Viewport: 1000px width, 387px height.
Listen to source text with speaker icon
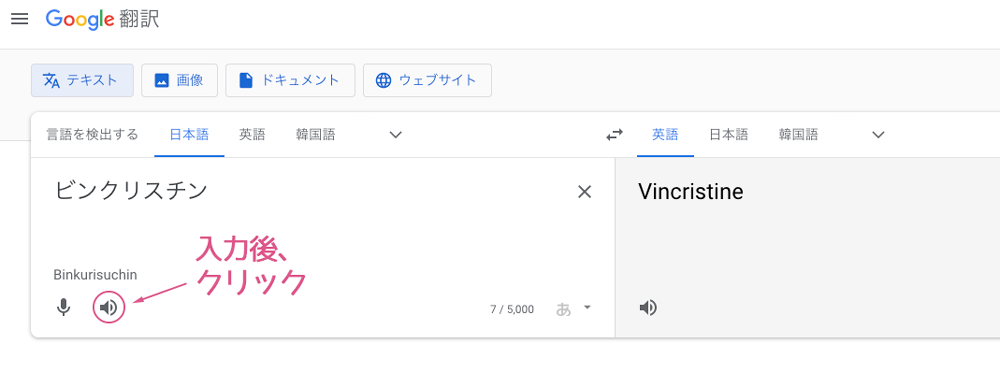109,308
